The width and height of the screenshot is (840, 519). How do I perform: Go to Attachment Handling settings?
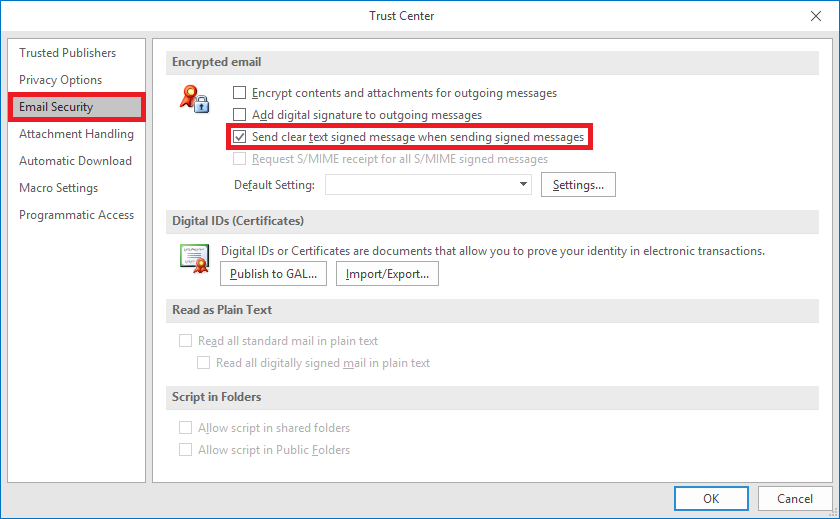coord(76,134)
